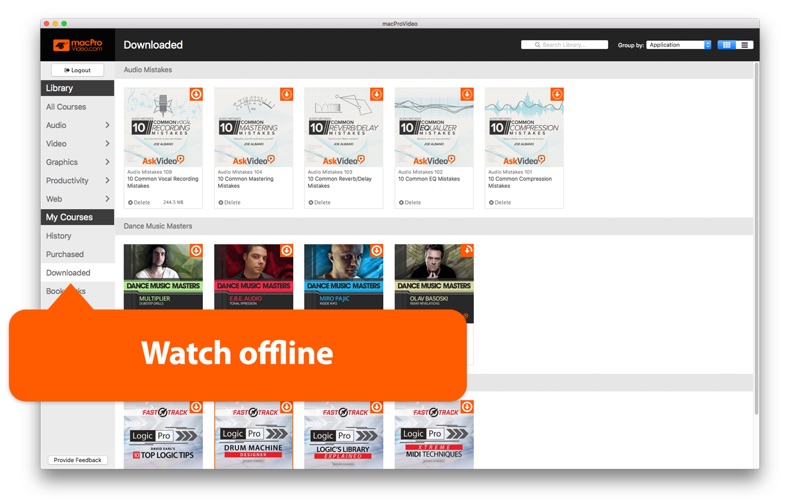
Task: Click download badge on Vocal Recording Mistakes course
Action: [196, 94]
